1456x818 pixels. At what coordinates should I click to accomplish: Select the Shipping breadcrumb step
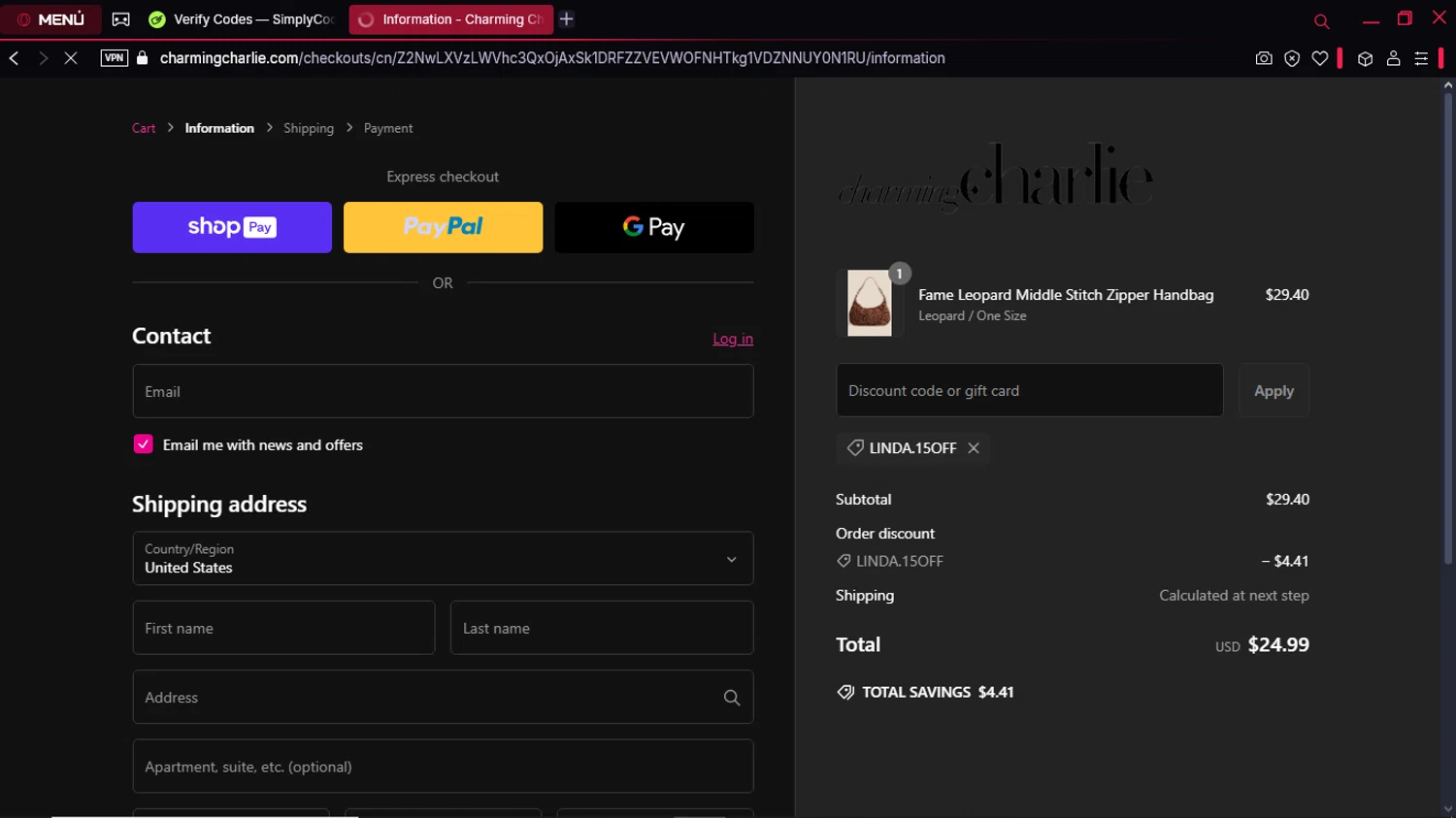[x=309, y=128]
